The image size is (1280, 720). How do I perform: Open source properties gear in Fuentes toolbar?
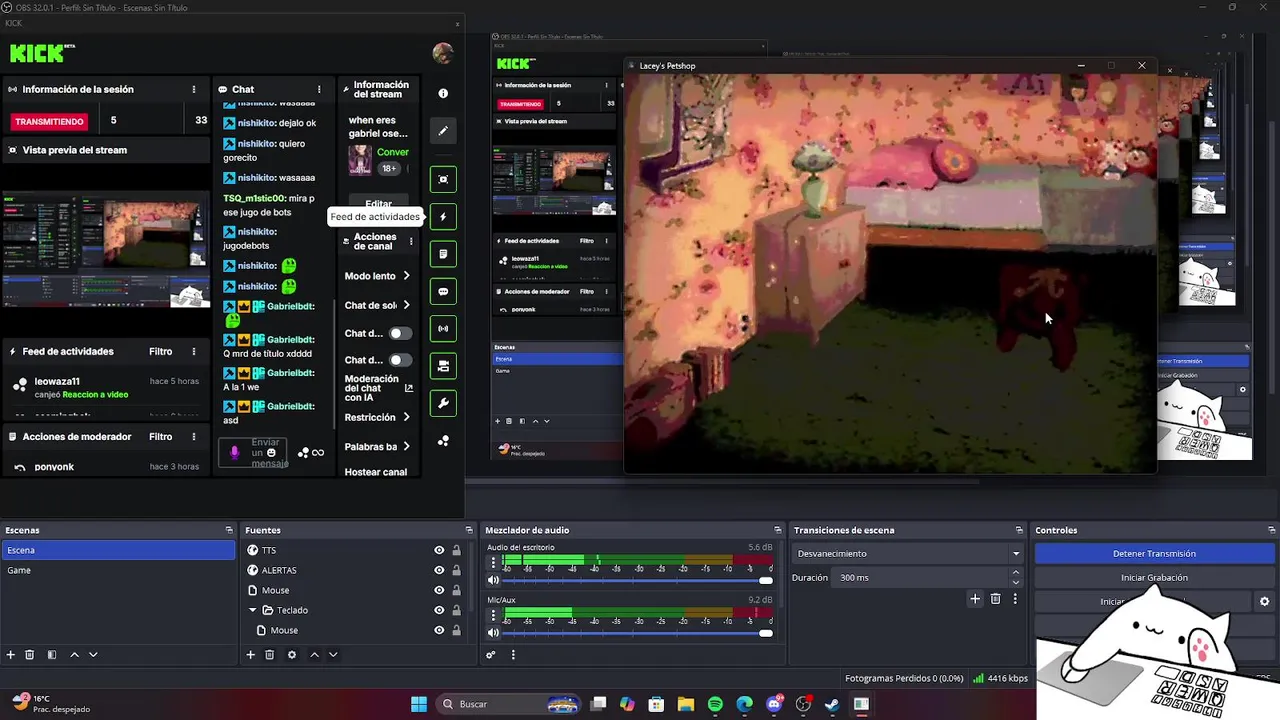pyautogui.click(x=292, y=655)
